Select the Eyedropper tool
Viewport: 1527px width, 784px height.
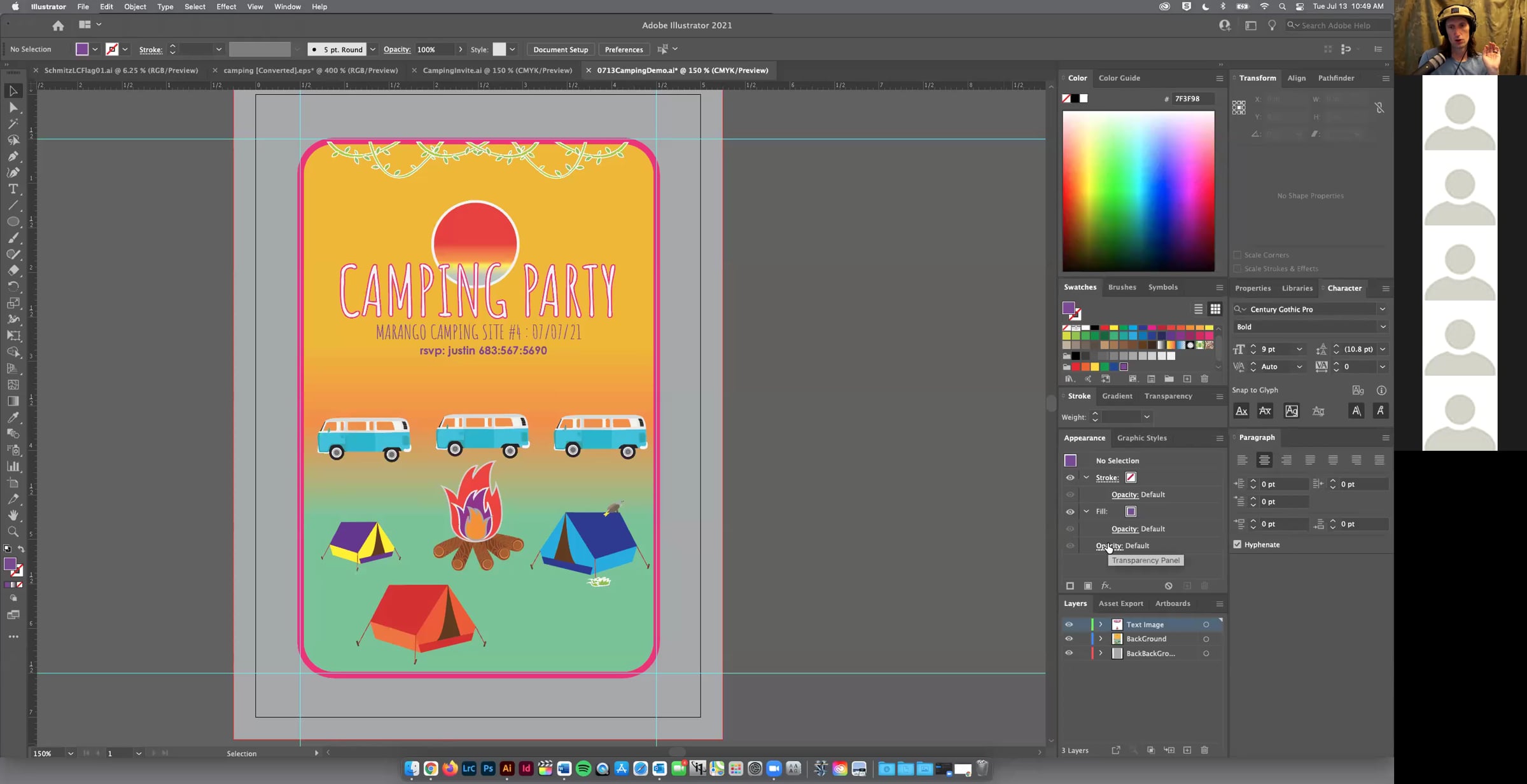coord(13,417)
